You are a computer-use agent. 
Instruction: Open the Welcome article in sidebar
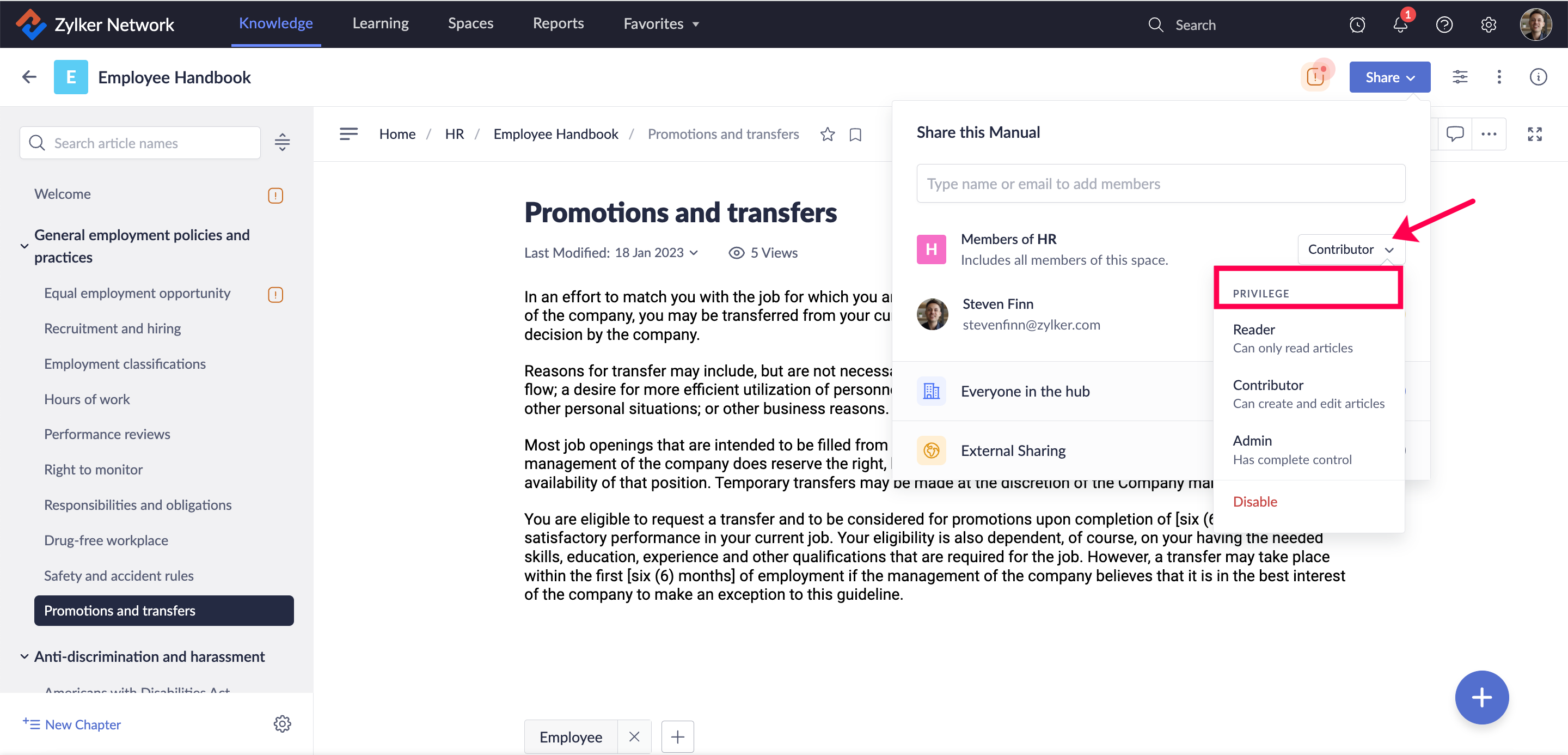pyautogui.click(x=62, y=193)
